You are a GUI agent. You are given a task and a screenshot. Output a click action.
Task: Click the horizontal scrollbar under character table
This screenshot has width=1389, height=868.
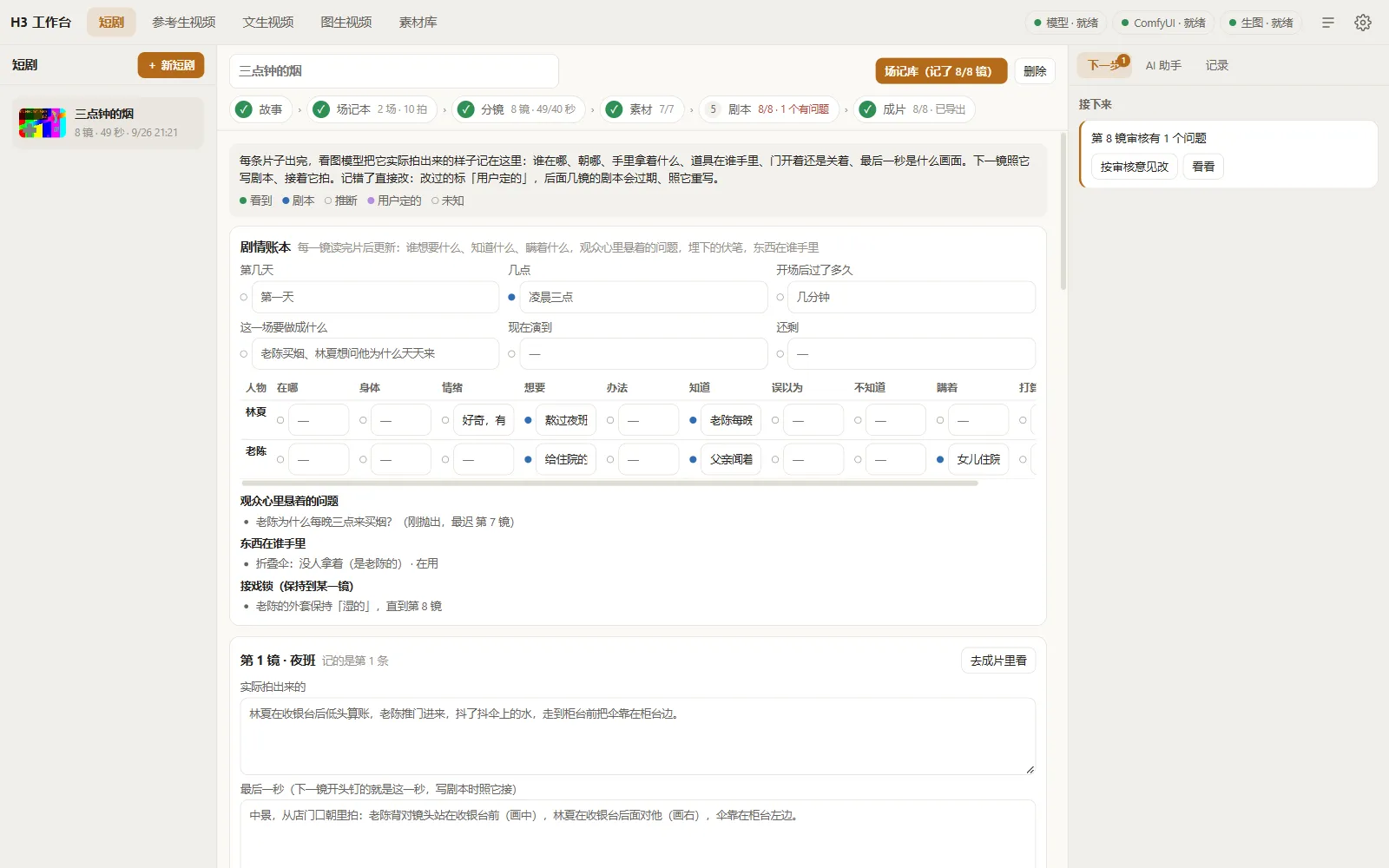pos(609,483)
